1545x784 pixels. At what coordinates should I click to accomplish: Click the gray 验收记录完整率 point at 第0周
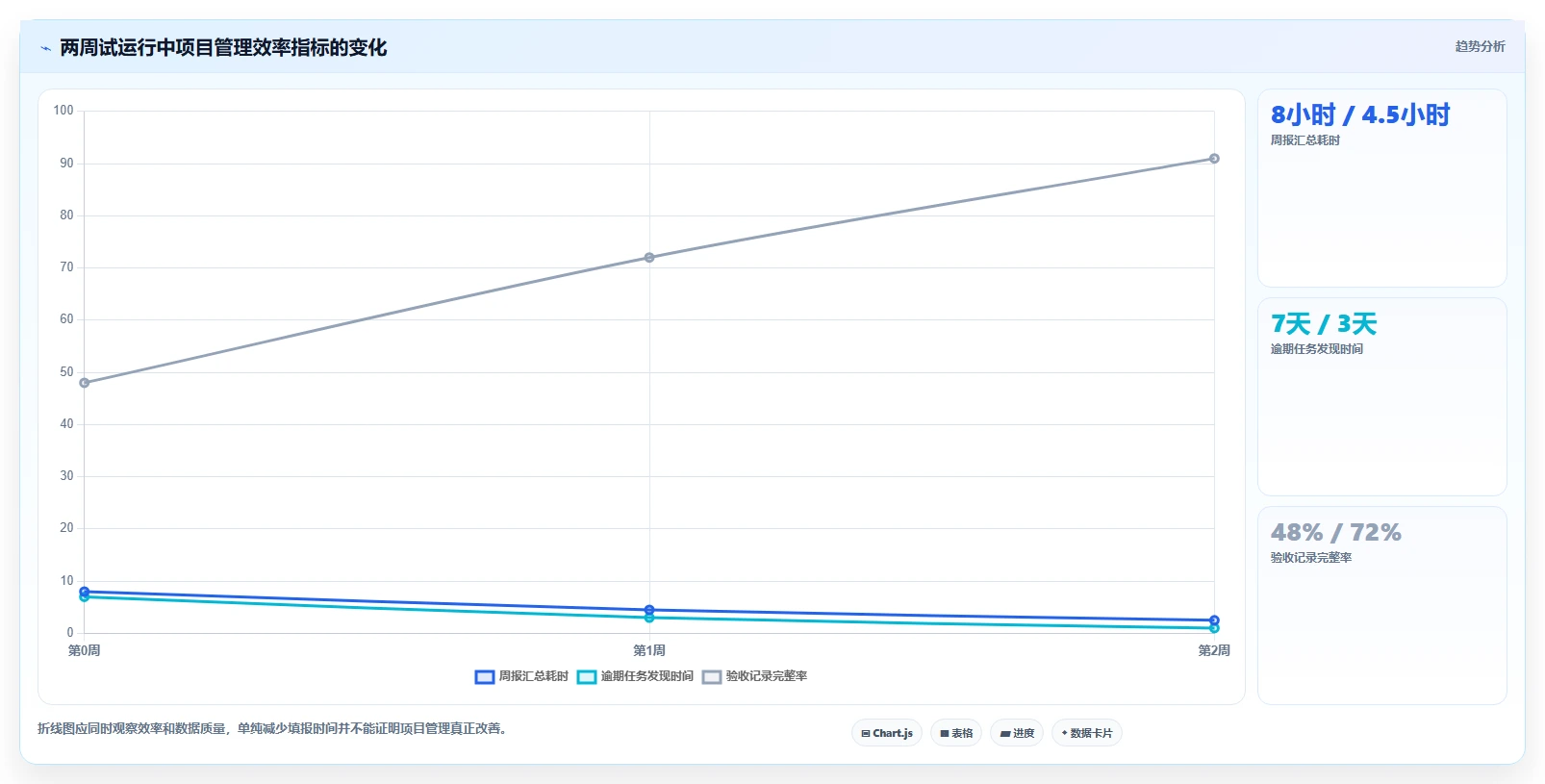click(x=85, y=383)
